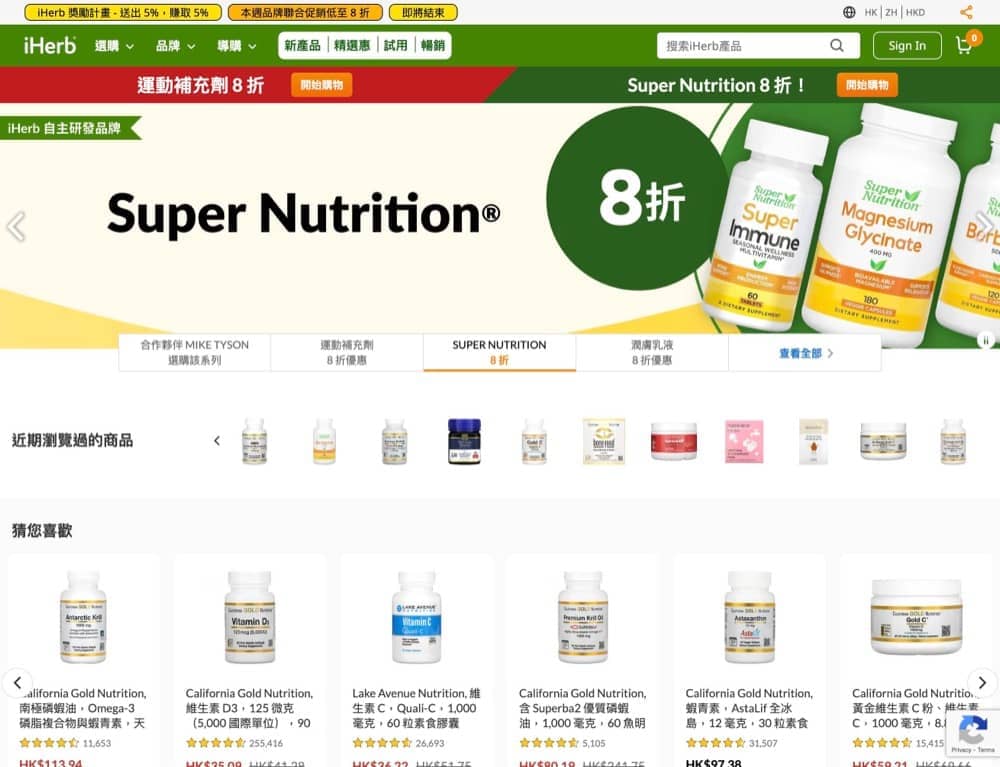Viewport: 1000px width, 767px height.
Task: Click 開始購物 button on sports supplements banner
Action: pos(321,85)
